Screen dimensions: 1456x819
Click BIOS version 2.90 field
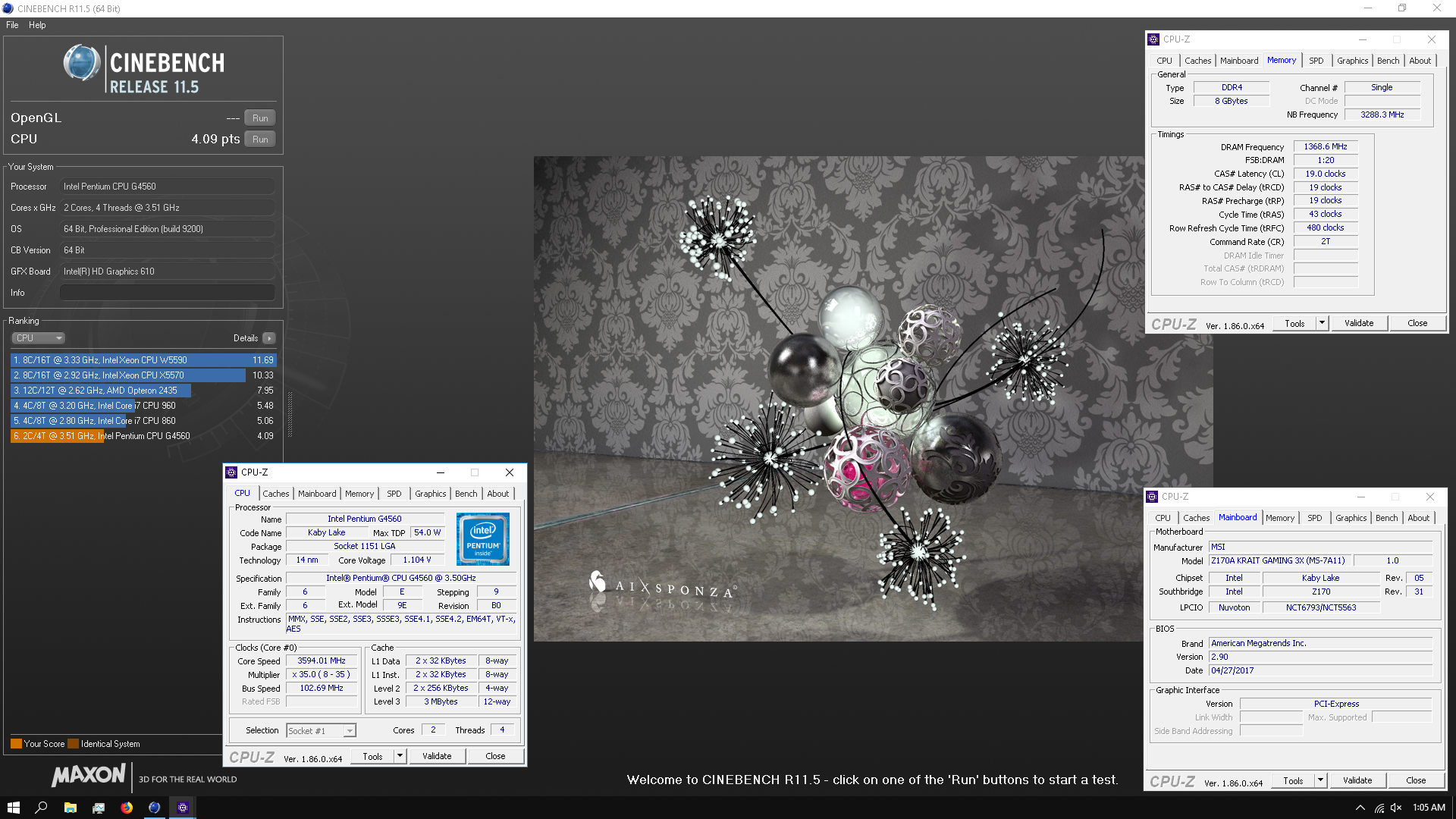1320,657
